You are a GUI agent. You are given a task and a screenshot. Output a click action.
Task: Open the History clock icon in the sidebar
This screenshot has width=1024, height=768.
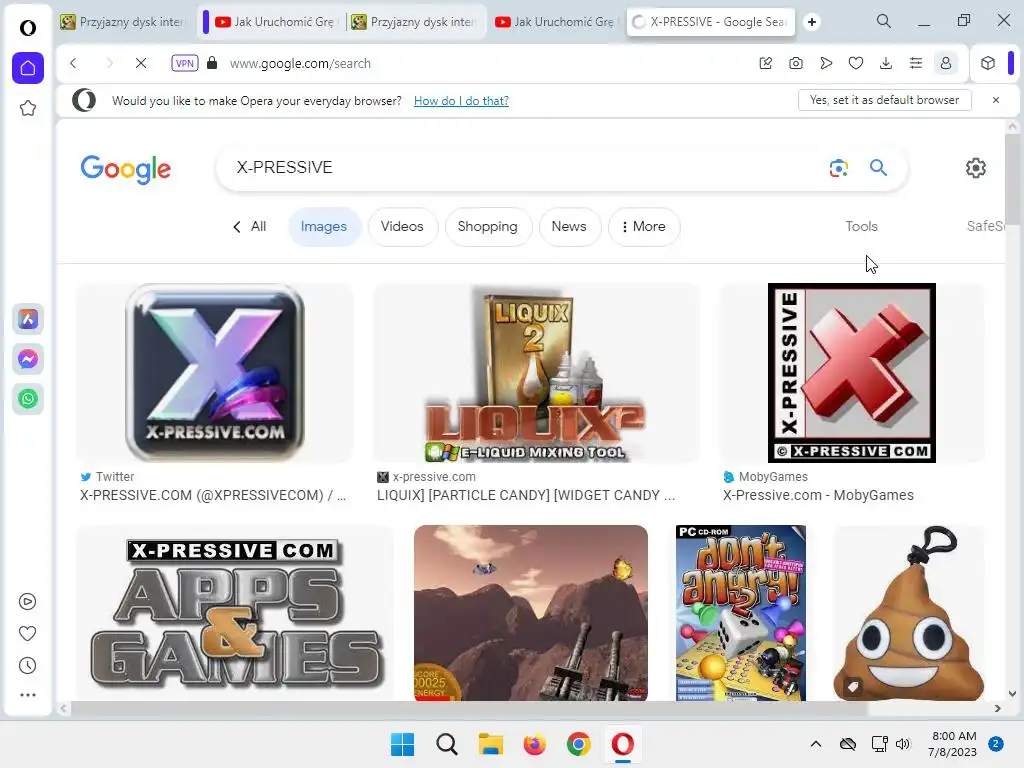(x=27, y=665)
